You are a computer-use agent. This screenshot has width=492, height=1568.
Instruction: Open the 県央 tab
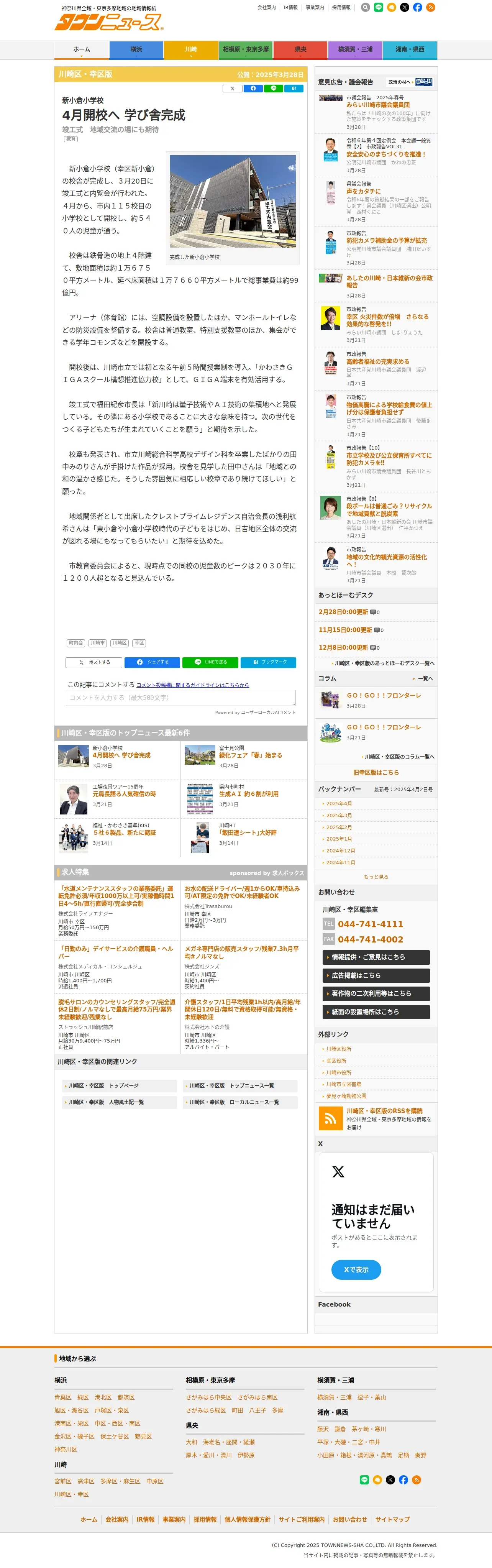point(300,50)
